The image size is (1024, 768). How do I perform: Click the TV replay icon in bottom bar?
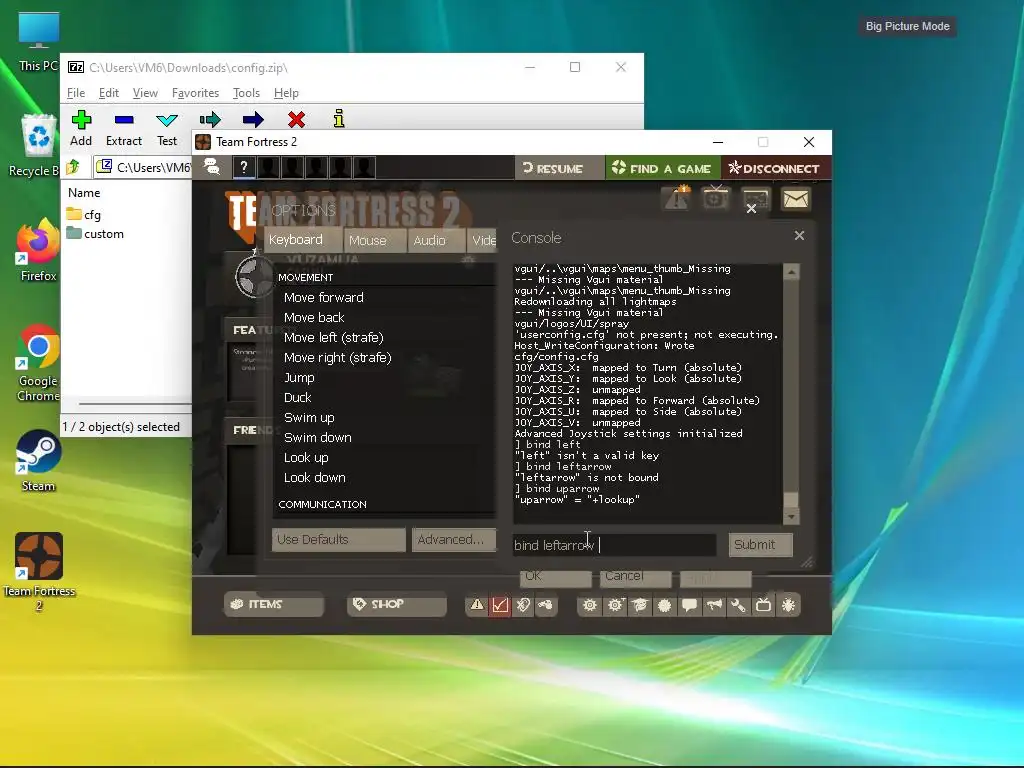point(763,605)
